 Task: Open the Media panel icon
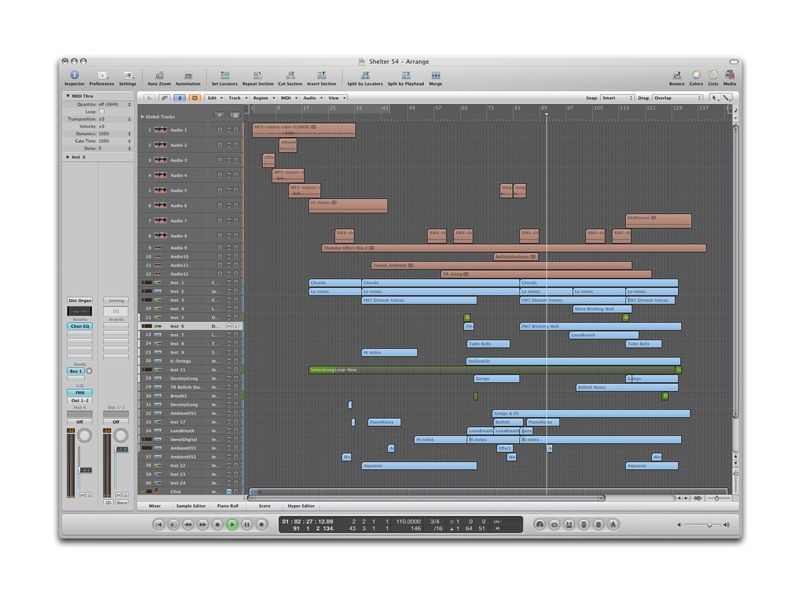coord(729,75)
